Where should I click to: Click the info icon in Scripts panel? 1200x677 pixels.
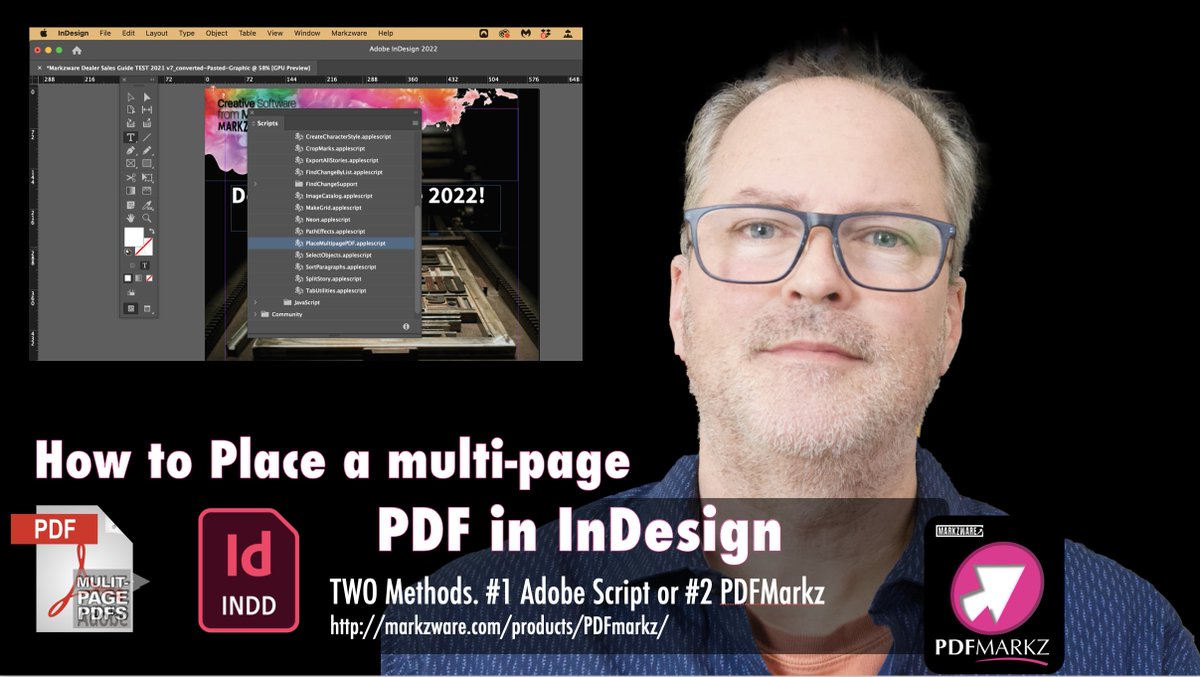[x=406, y=326]
